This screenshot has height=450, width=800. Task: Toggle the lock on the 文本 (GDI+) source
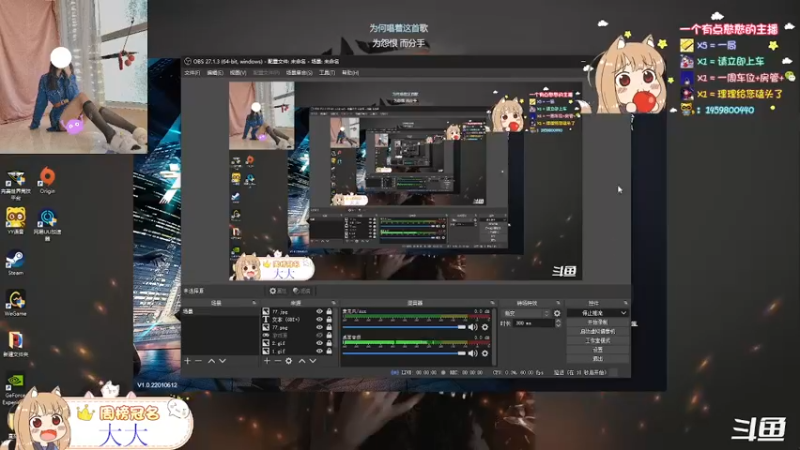click(x=329, y=319)
